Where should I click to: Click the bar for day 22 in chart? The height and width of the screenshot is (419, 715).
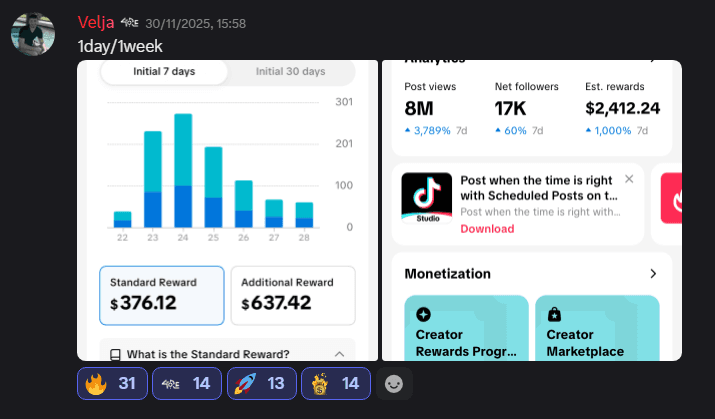[122, 219]
